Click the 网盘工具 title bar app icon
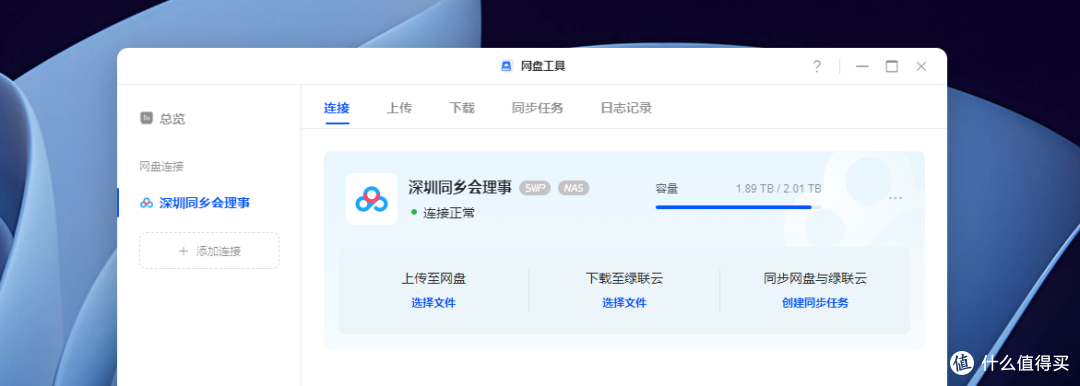Viewport: 1080px width, 386px height. [x=506, y=66]
